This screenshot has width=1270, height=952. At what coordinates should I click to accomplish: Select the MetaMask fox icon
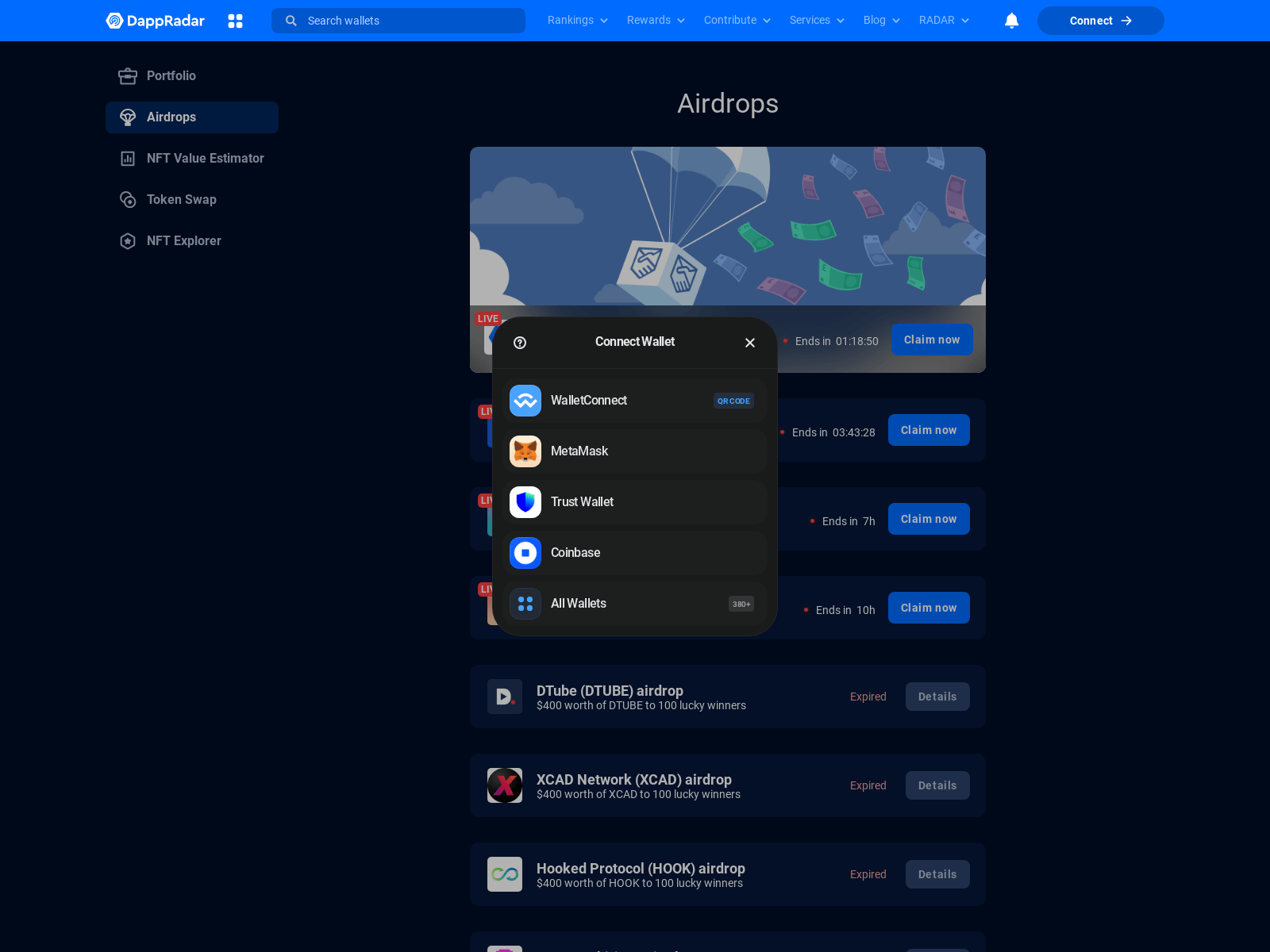pos(525,451)
